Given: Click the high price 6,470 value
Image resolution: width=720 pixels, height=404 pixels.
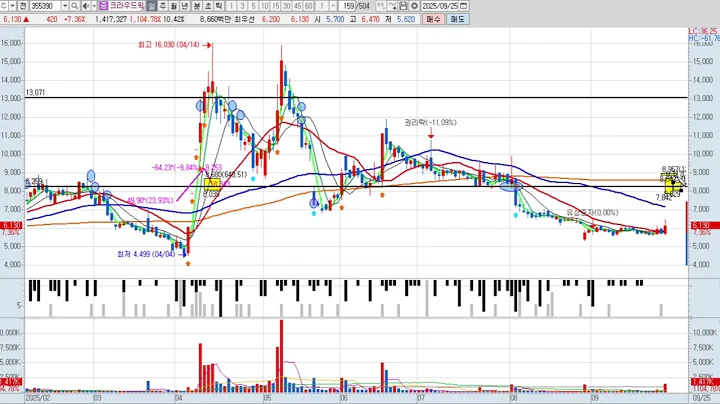Looking at the screenshot, I should point(370,19).
